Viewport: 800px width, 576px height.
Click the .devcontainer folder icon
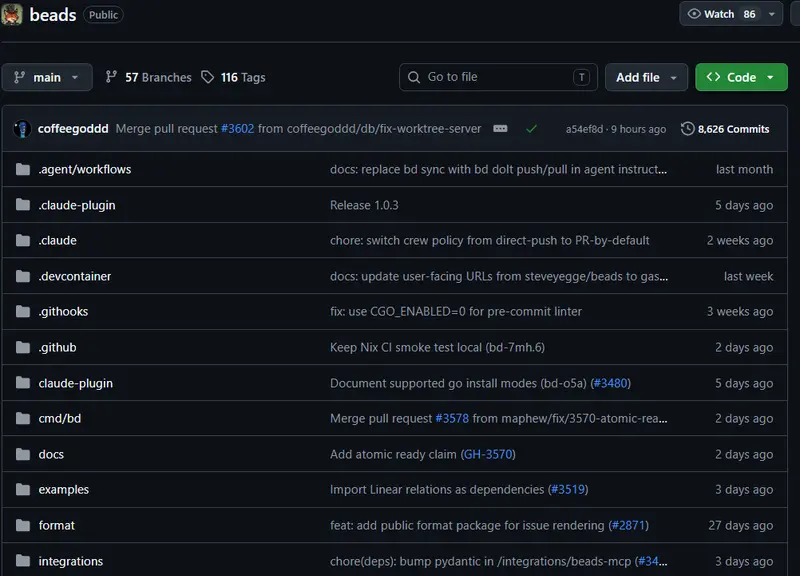[x=23, y=276]
